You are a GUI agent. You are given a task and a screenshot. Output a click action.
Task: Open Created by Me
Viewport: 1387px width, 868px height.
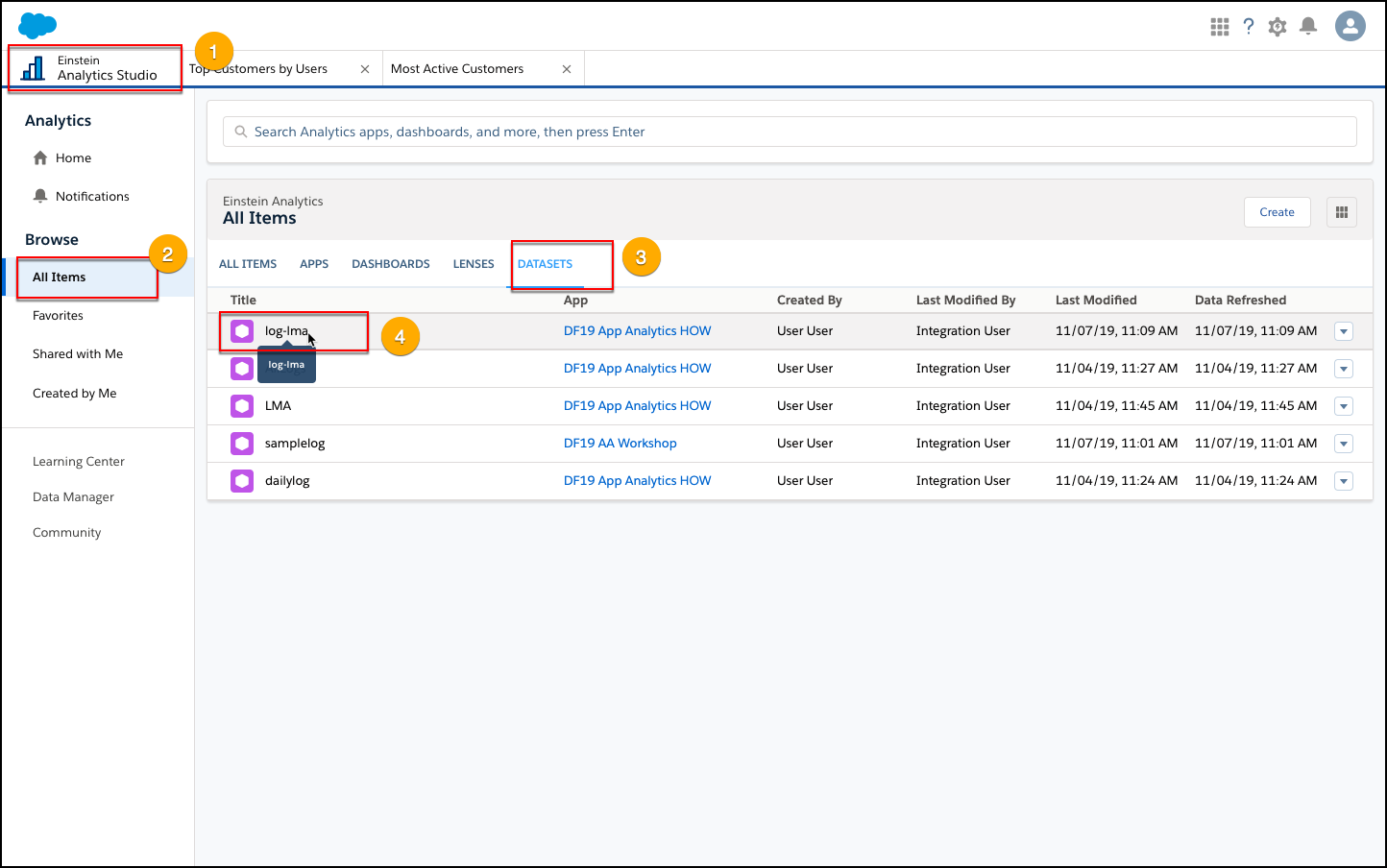tap(75, 394)
